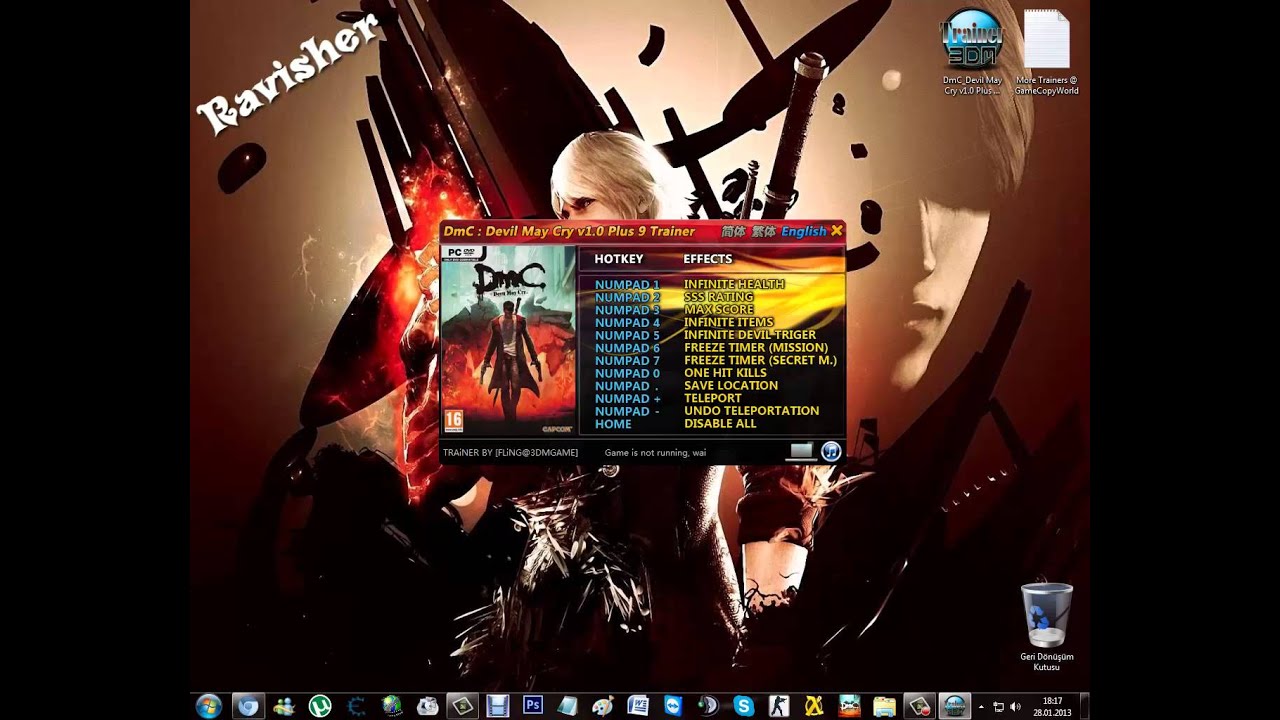Image resolution: width=1280 pixels, height=720 pixels.
Task: Click the film strip taskbar icon
Action: pyautogui.click(x=497, y=706)
